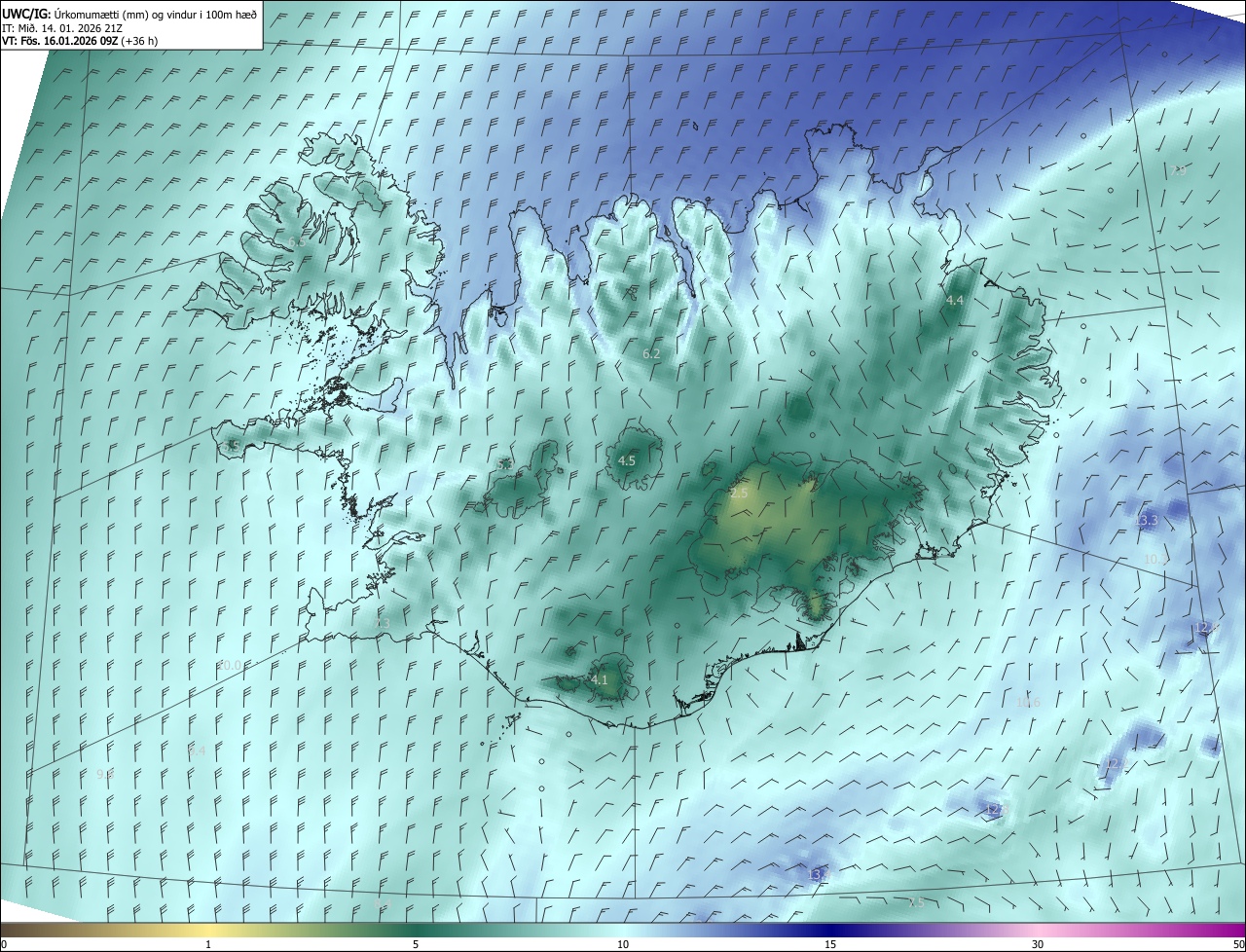The image size is (1246, 952).
Task: Click the "30" tick on the color scale
Action: coord(1038,944)
